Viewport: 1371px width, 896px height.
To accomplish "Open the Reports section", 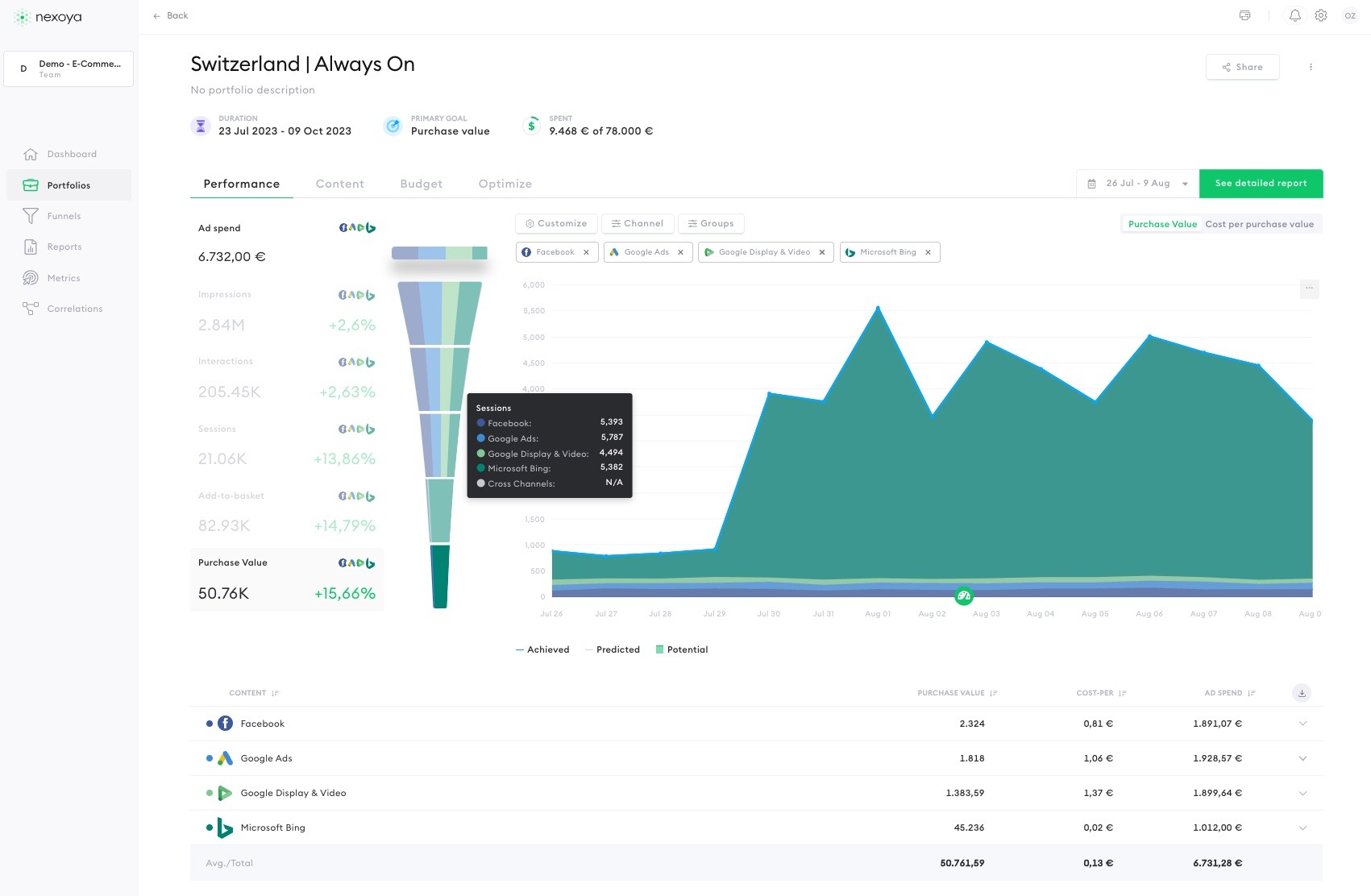I will pos(63,247).
